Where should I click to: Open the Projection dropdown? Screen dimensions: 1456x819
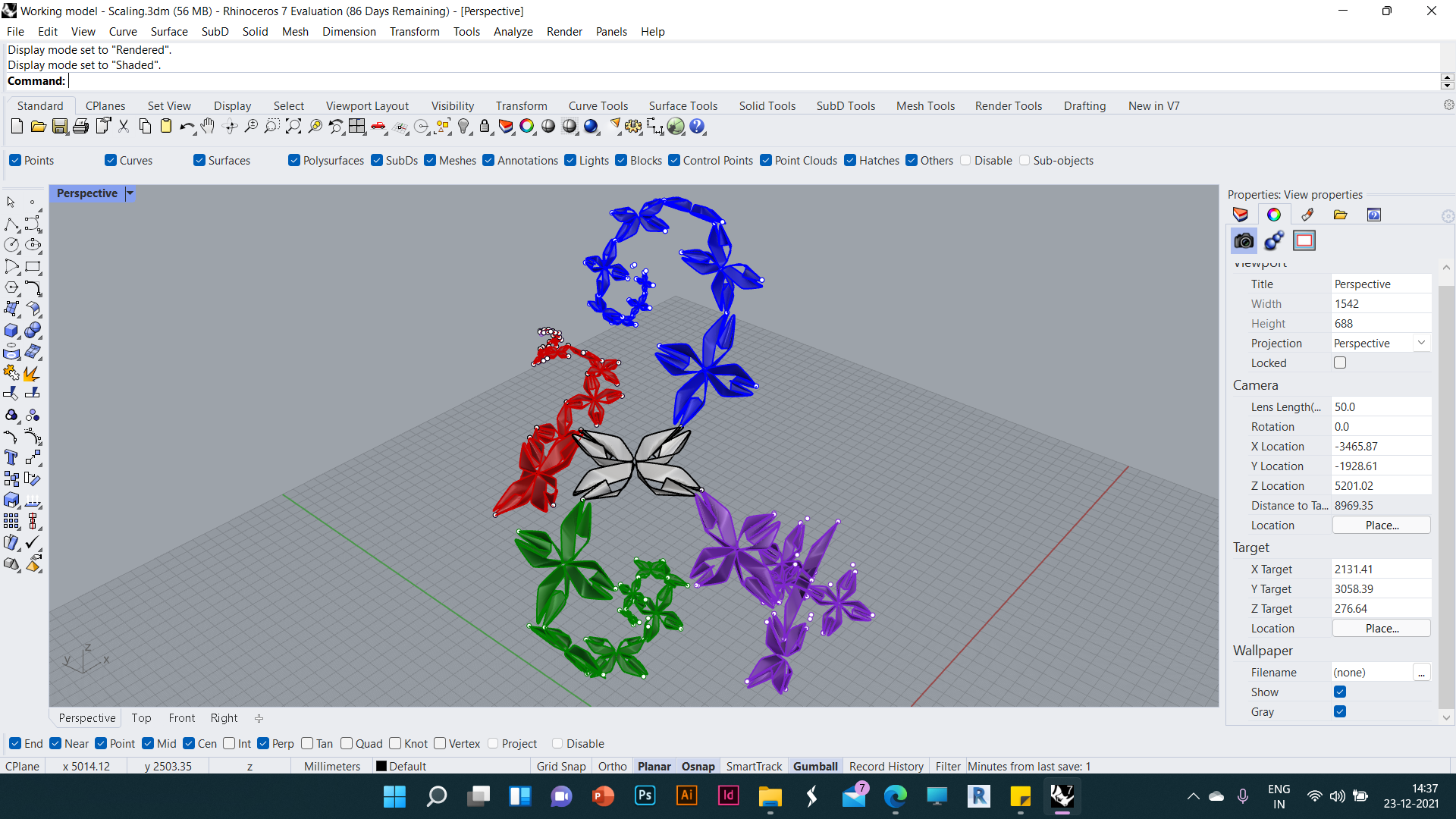click(1421, 343)
